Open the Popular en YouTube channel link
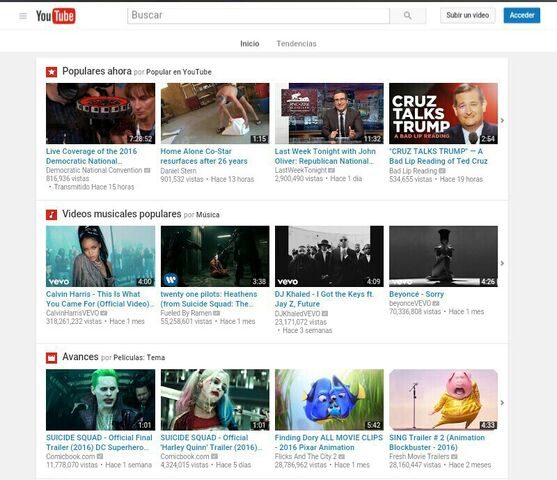This screenshot has width=557, height=480. [x=179, y=72]
